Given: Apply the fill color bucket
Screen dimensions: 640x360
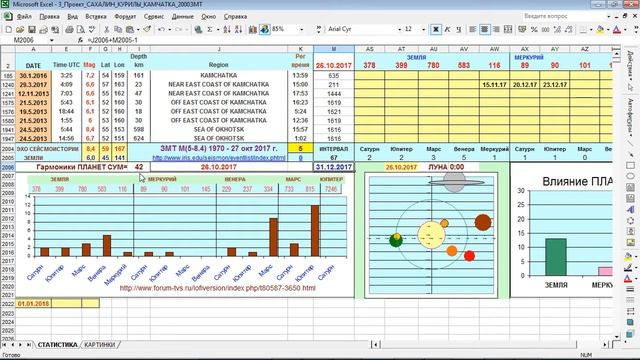Looking at the screenshot, I should click(600, 29).
